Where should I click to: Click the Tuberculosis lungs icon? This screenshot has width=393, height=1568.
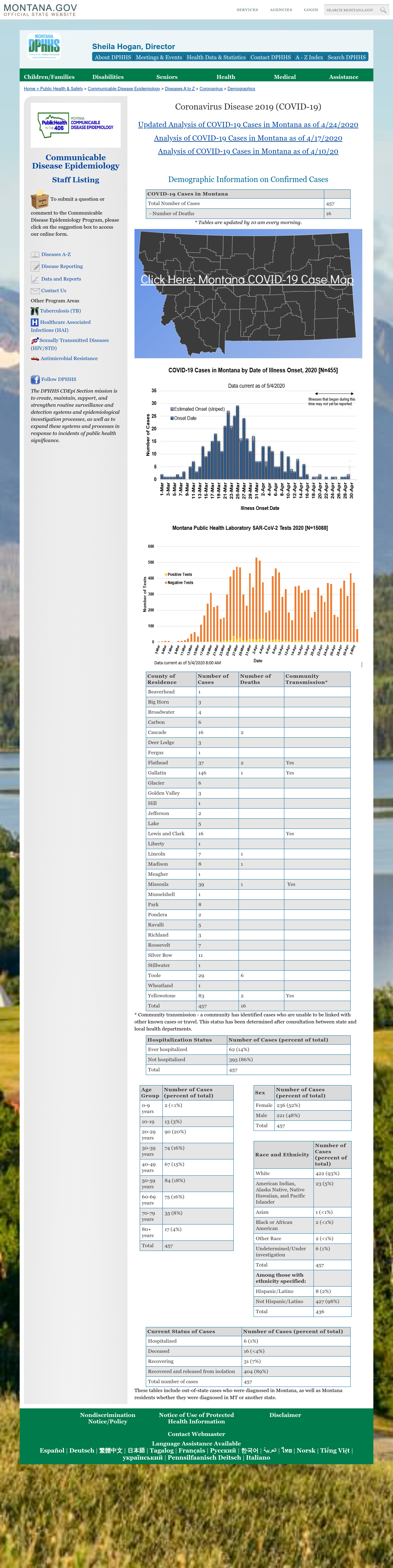(35, 311)
